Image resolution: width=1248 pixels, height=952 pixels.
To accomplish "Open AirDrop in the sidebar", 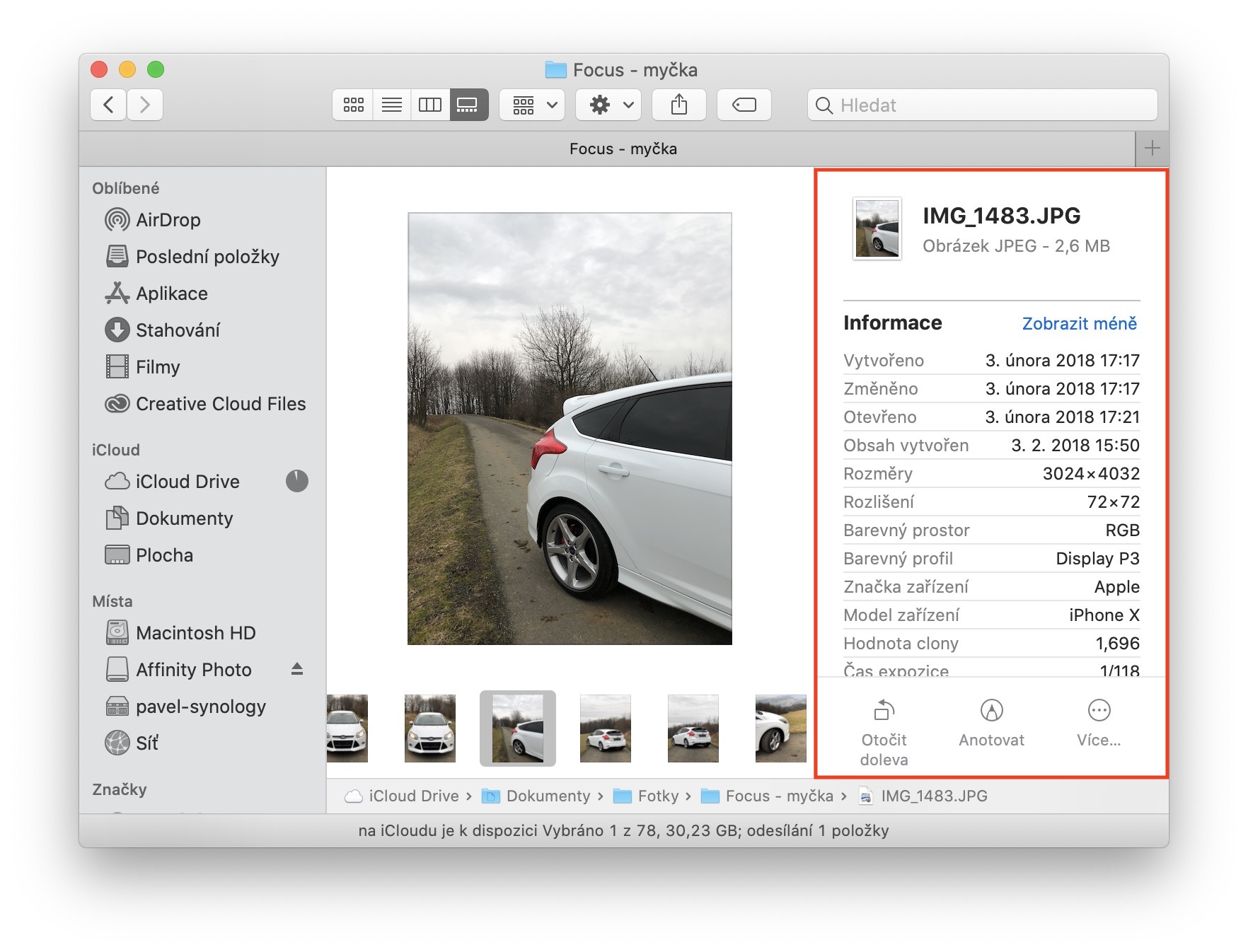I will point(168,220).
